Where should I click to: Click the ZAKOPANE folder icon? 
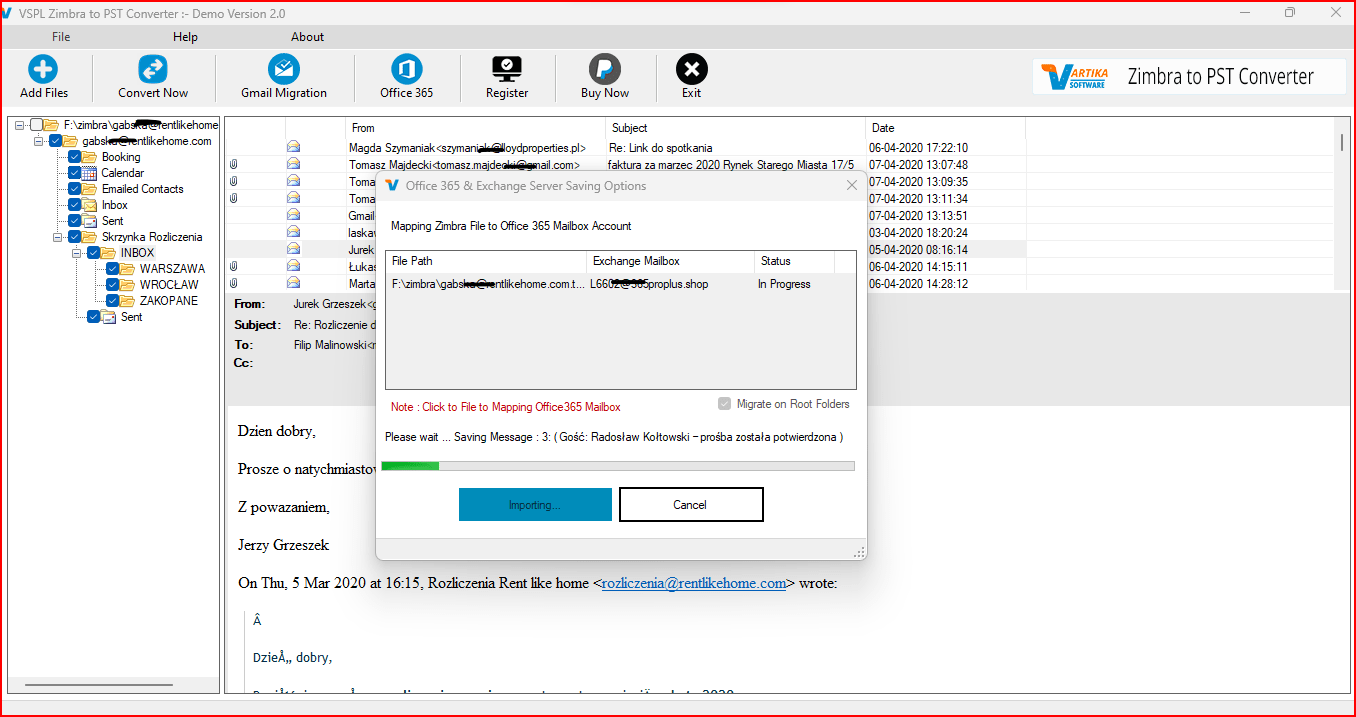128,301
